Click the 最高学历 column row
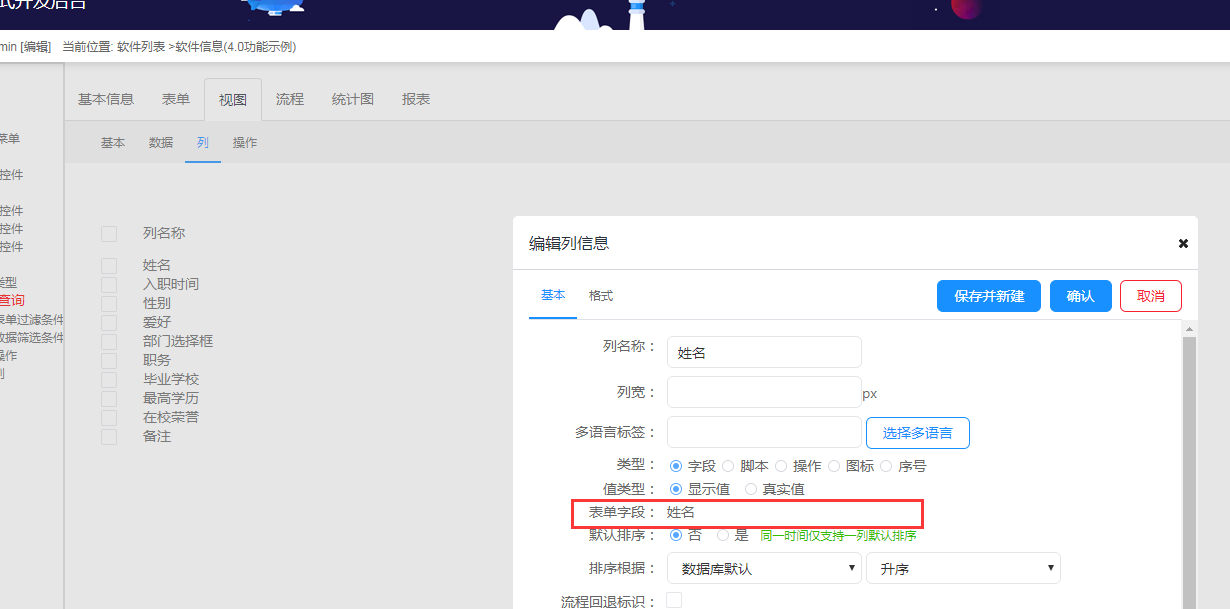1230x609 pixels. coord(171,398)
